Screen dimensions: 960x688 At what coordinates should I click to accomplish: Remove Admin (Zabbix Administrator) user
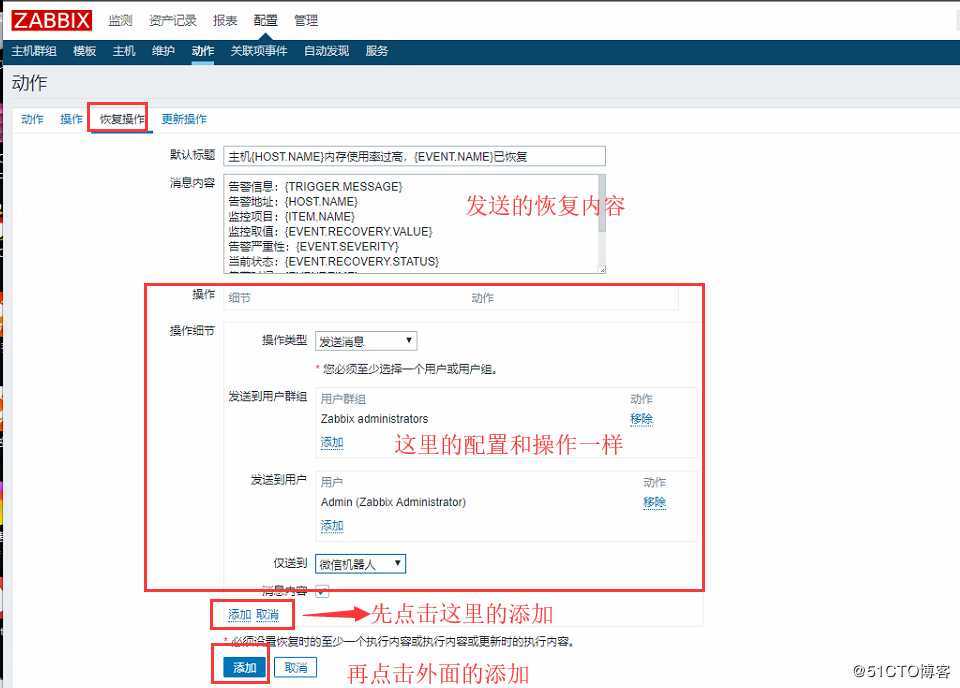(x=654, y=503)
